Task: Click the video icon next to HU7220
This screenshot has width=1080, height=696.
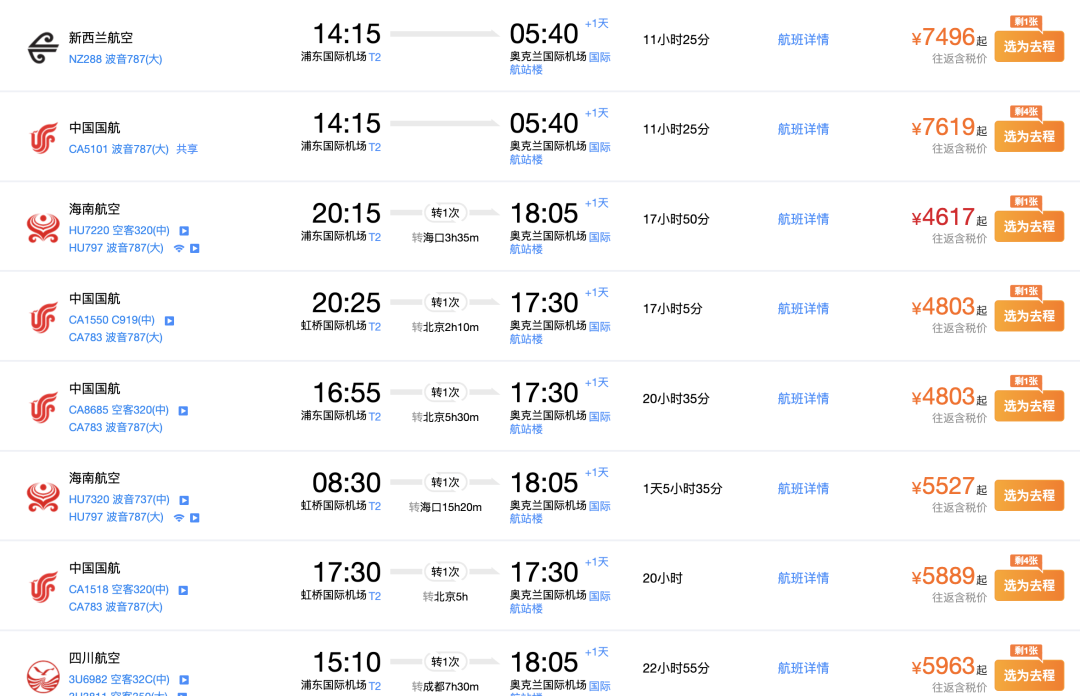Action: (x=184, y=231)
